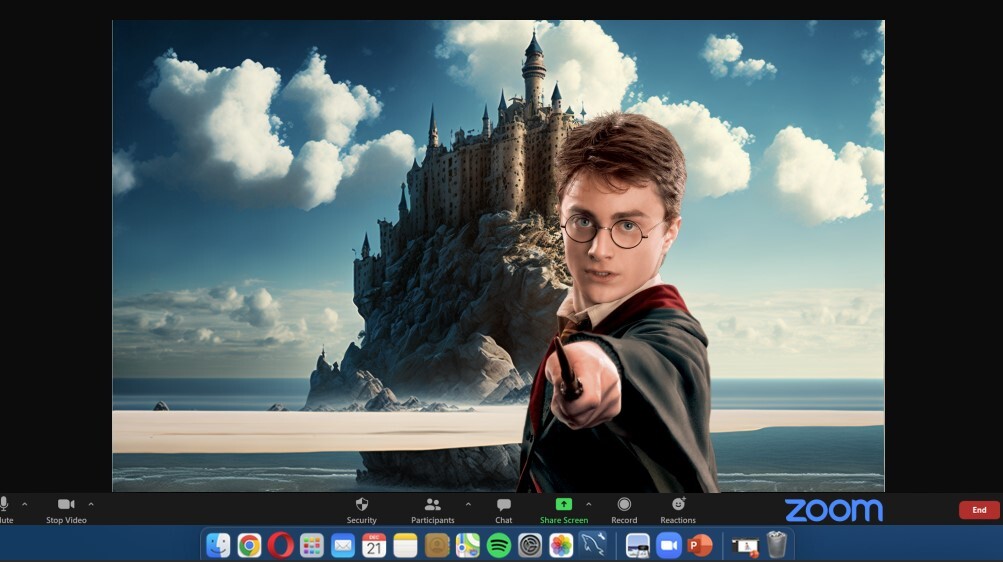
Task: Open Trash in the dock
Action: (x=777, y=545)
